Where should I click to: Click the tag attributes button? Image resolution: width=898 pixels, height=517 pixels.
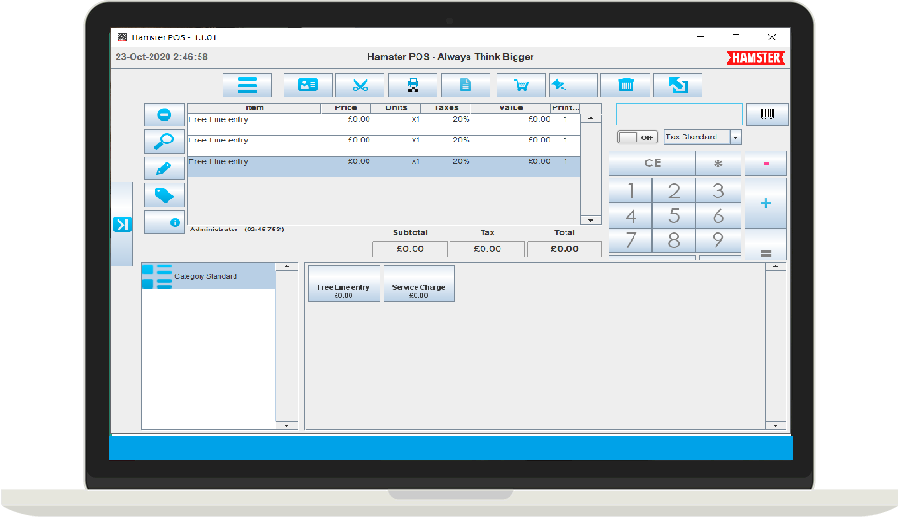coord(164,195)
